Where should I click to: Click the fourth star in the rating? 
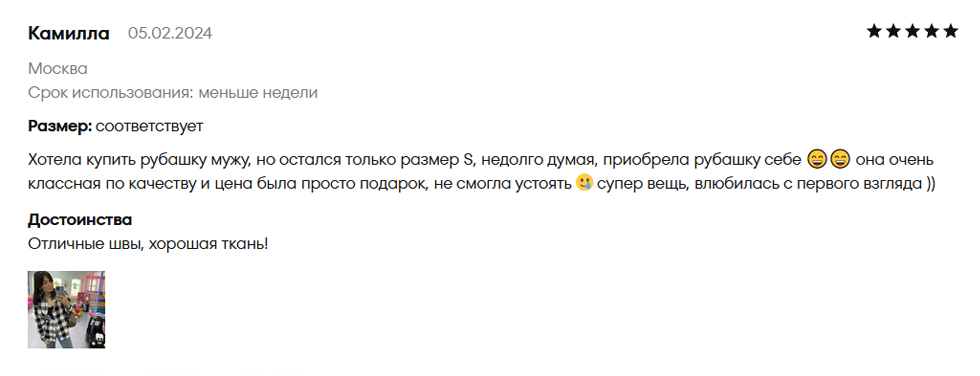pyautogui.click(x=931, y=31)
